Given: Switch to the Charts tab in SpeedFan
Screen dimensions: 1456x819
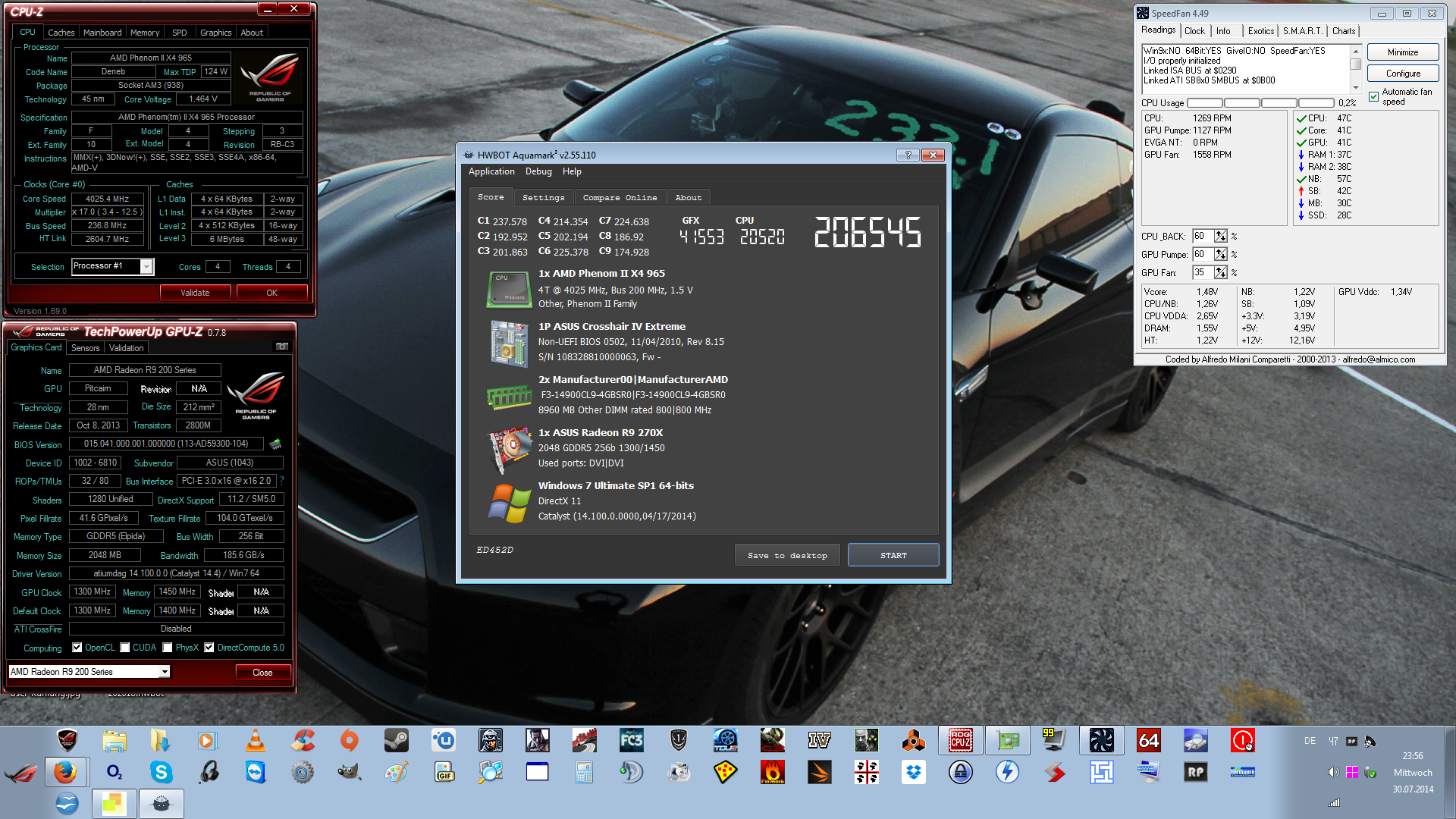Looking at the screenshot, I should (x=1344, y=31).
